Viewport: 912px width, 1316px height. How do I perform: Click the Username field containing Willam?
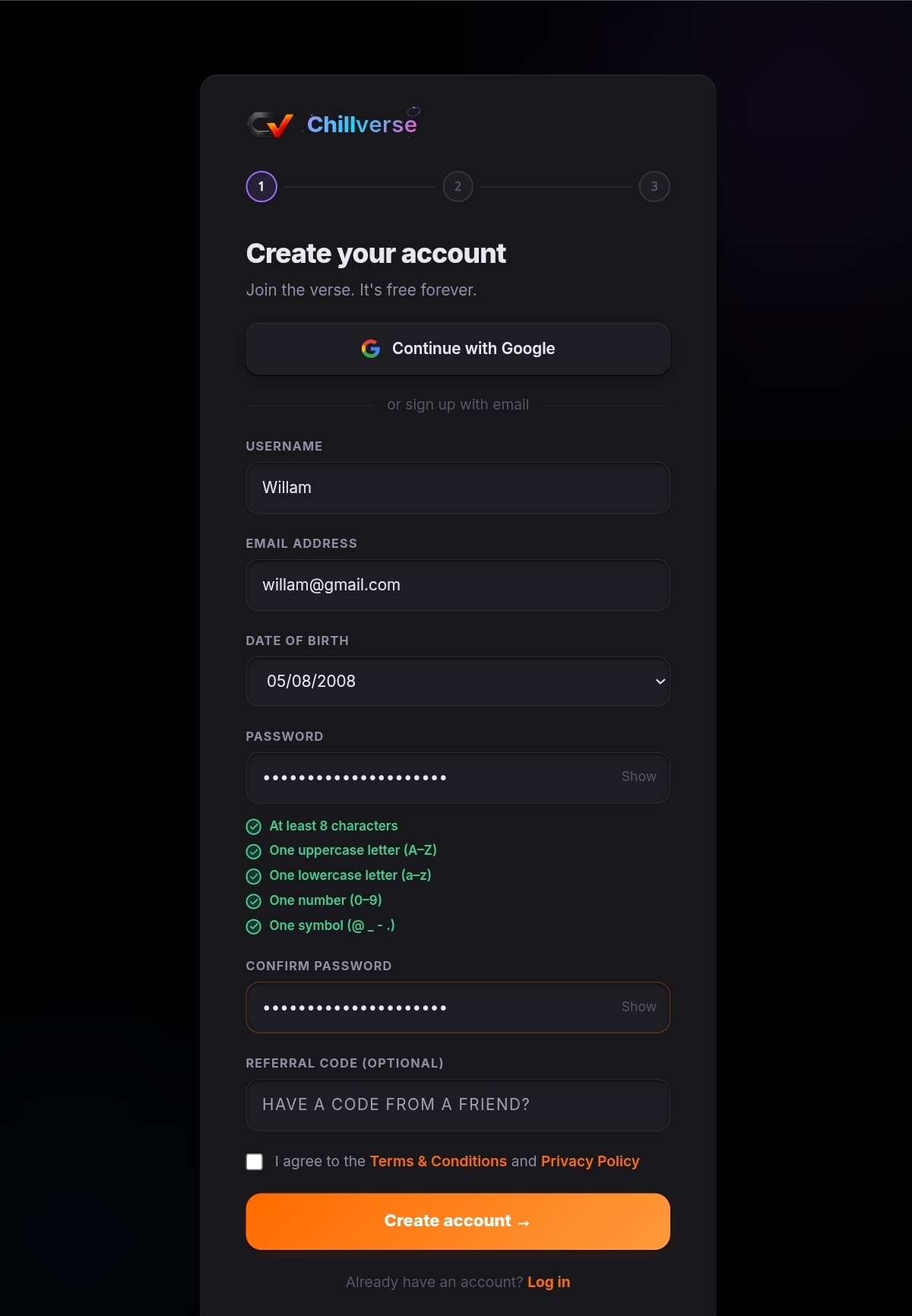pyautogui.click(x=458, y=488)
